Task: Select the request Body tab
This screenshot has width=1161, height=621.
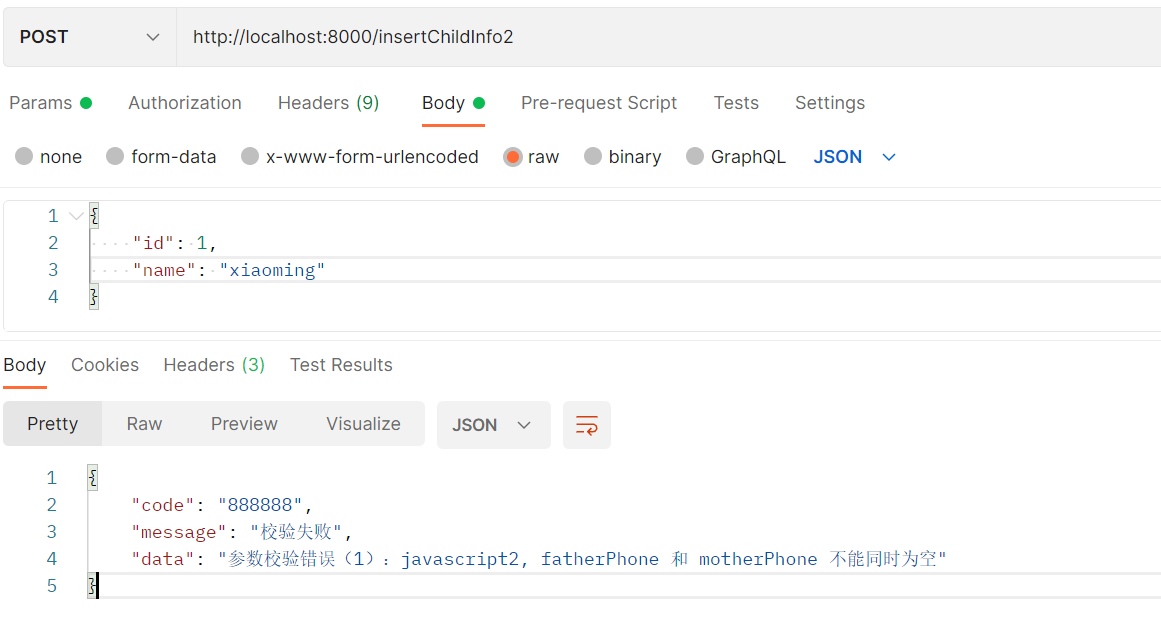Action: point(453,103)
